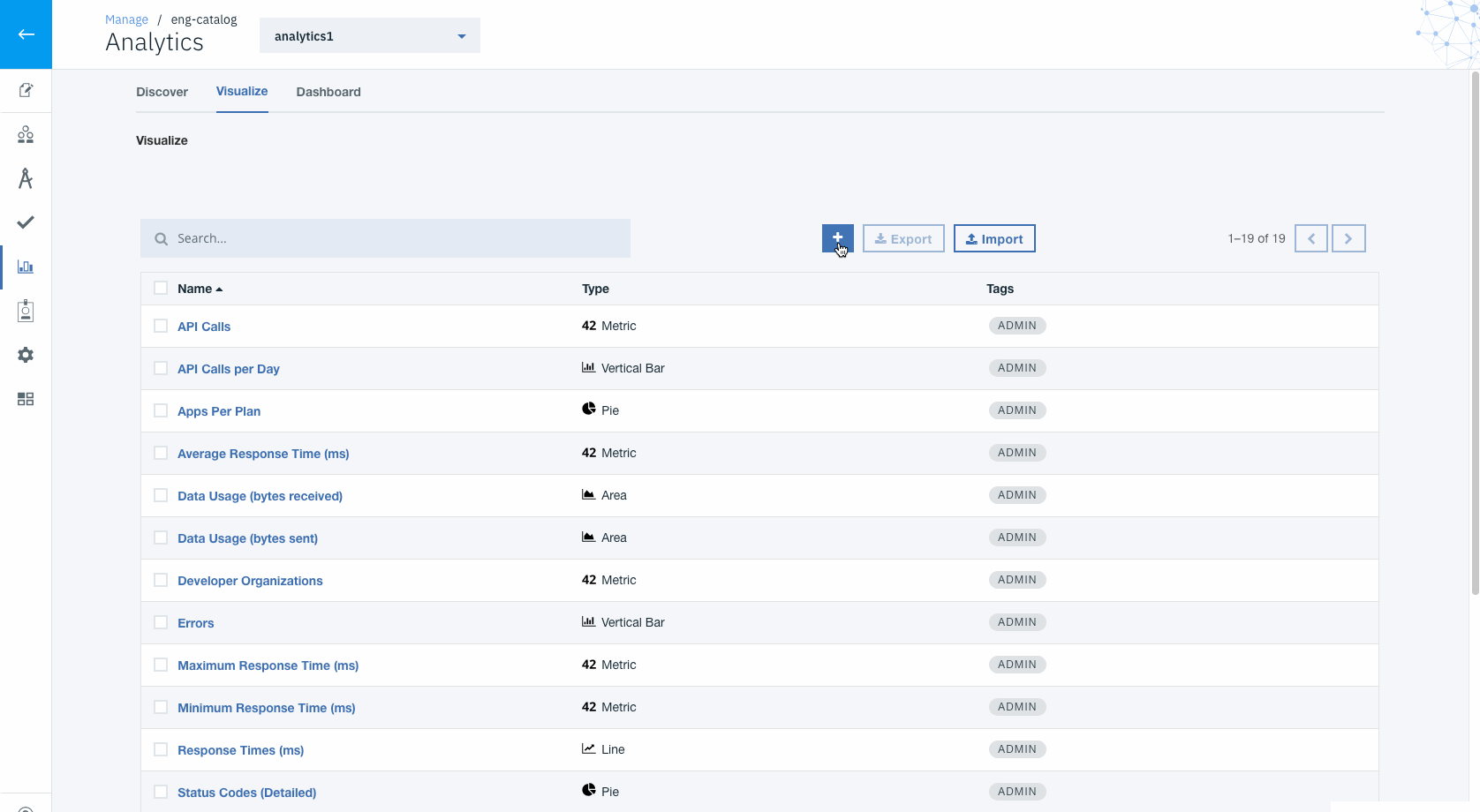
Task: Open the checkmark tasks icon in sidebar
Action: point(26,222)
